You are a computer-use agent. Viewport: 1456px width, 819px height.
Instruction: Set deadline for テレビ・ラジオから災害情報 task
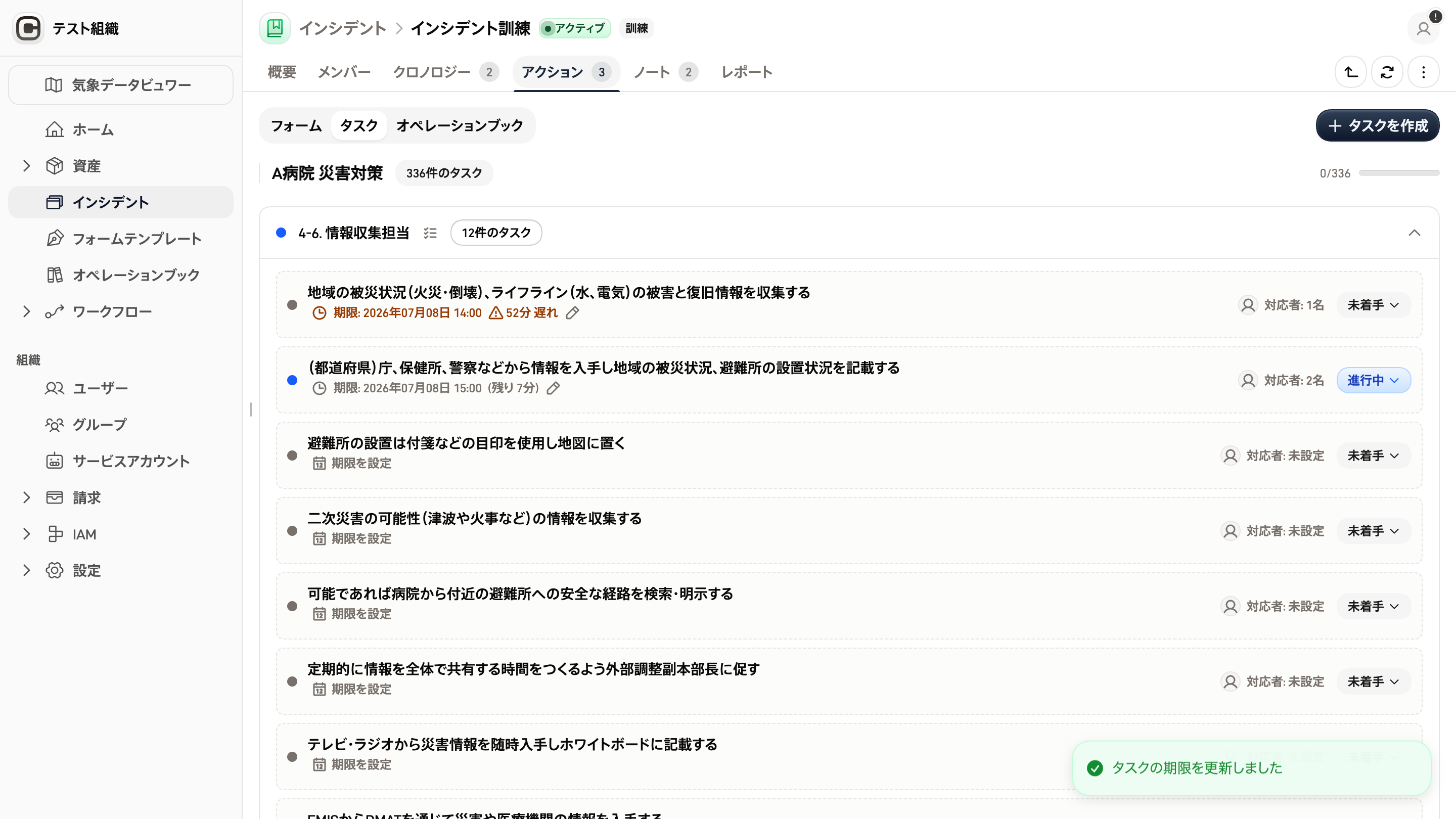[x=351, y=765]
